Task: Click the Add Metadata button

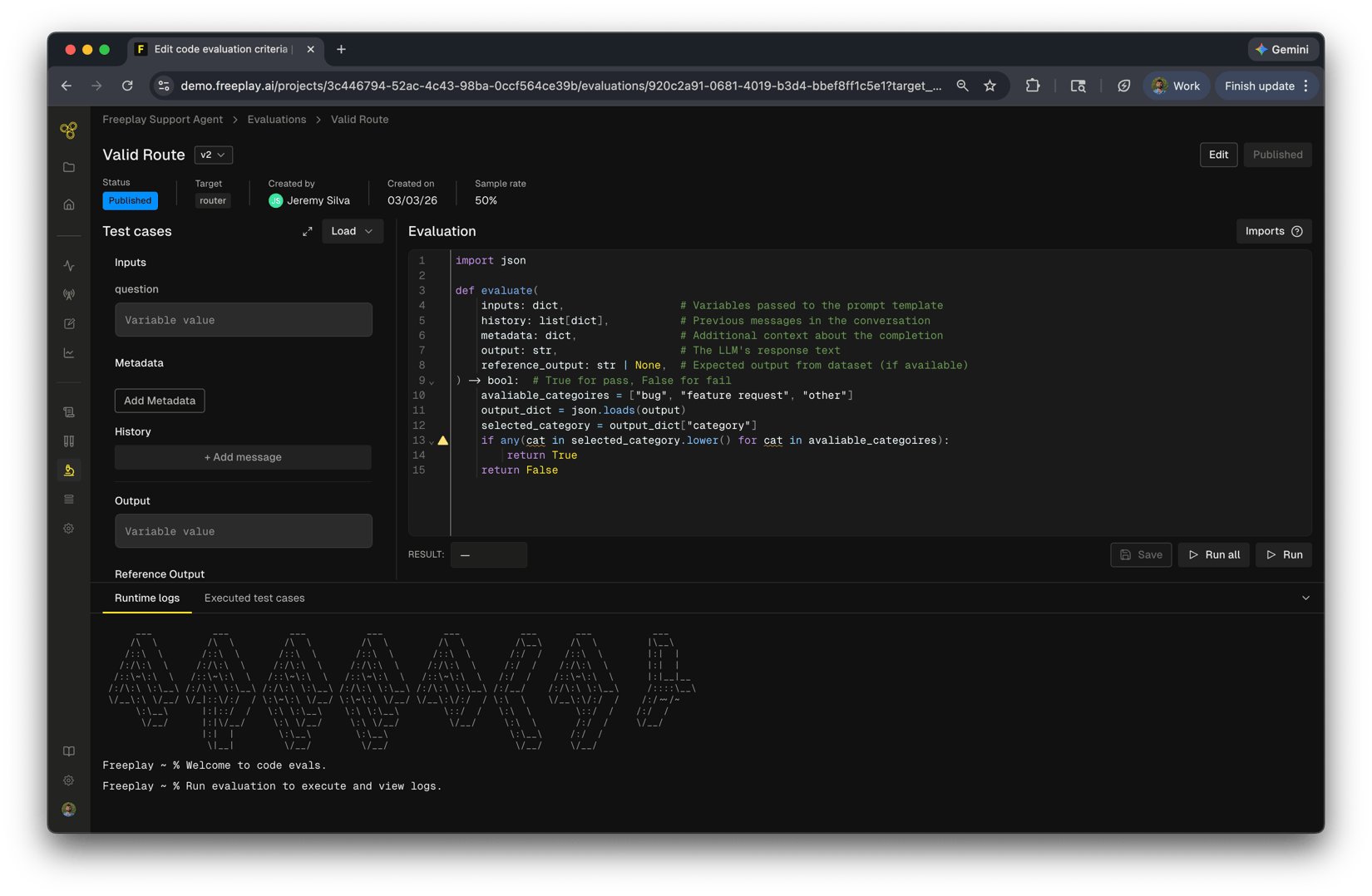Action: tap(160, 401)
